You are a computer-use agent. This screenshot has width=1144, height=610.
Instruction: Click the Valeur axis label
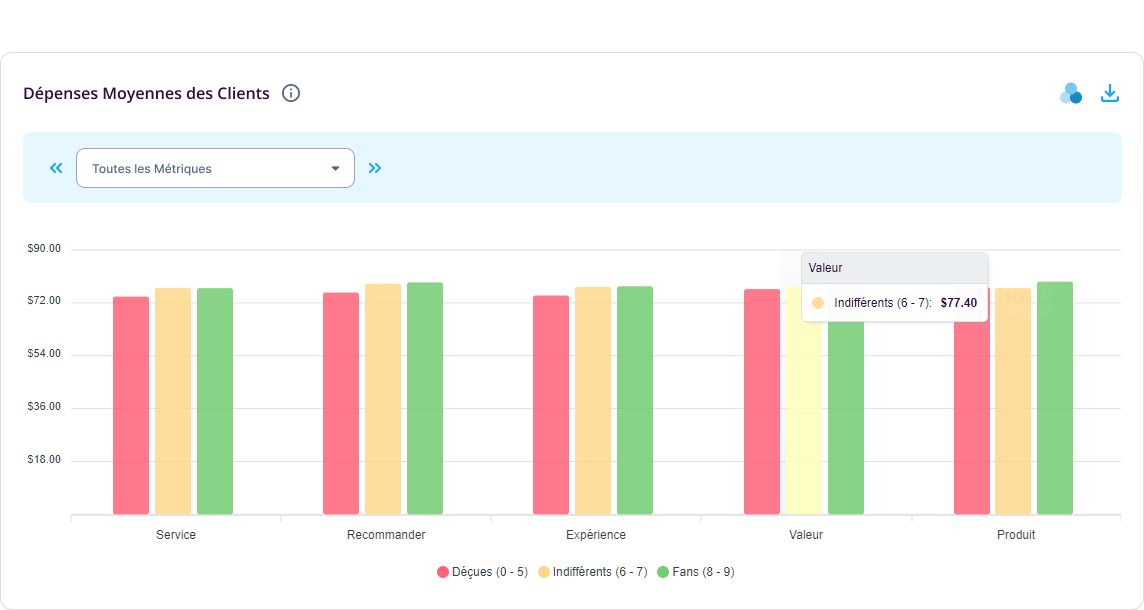click(x=806, y=535)
